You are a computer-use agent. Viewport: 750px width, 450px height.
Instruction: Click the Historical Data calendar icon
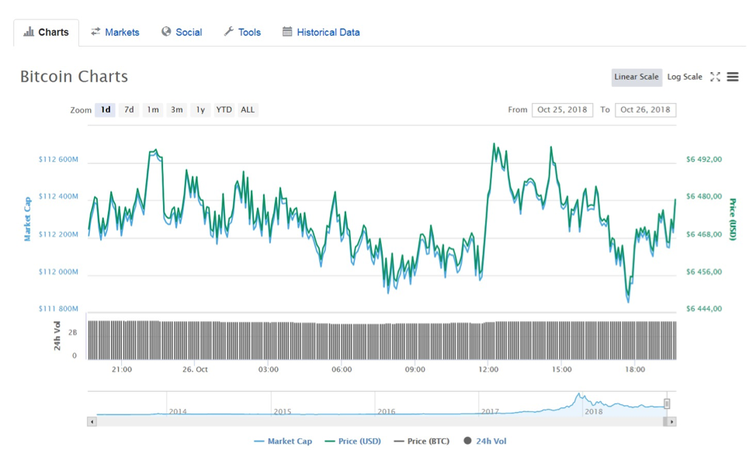point(287,32)
